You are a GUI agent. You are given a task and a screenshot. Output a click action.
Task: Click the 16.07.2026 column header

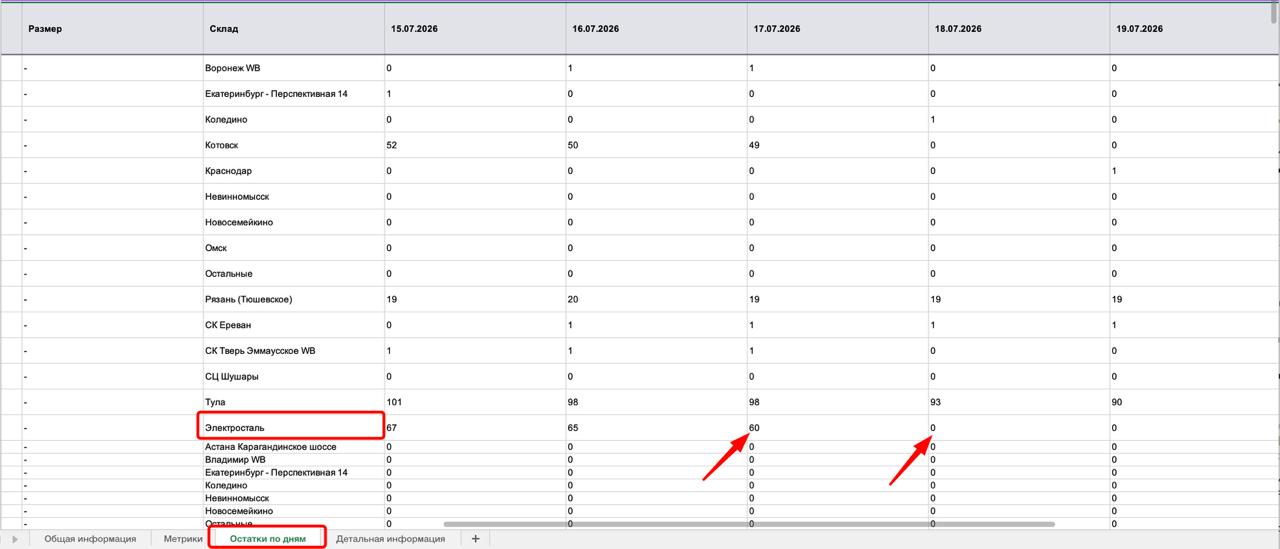656,29
